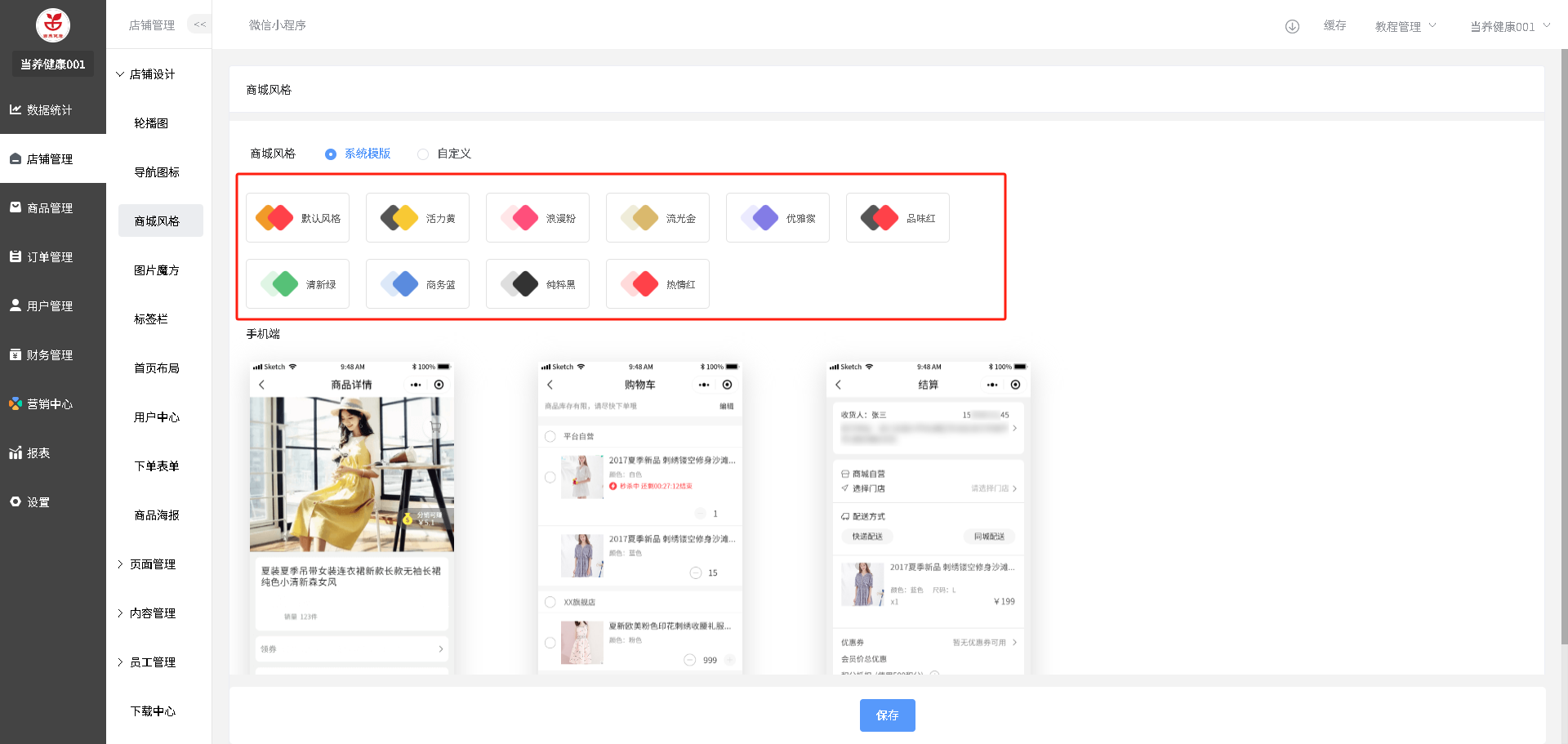Expand the 页面管理 menu group

(152, 564)
